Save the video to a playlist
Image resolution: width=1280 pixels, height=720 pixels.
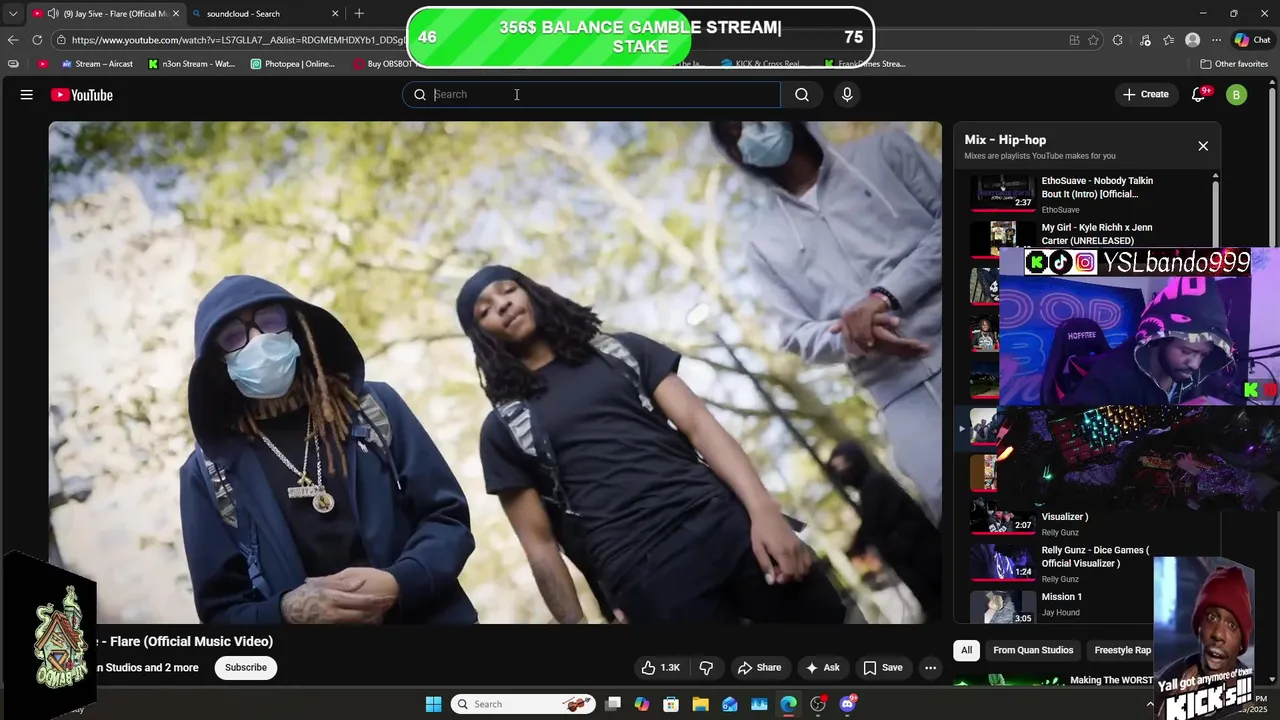point(883,668)
